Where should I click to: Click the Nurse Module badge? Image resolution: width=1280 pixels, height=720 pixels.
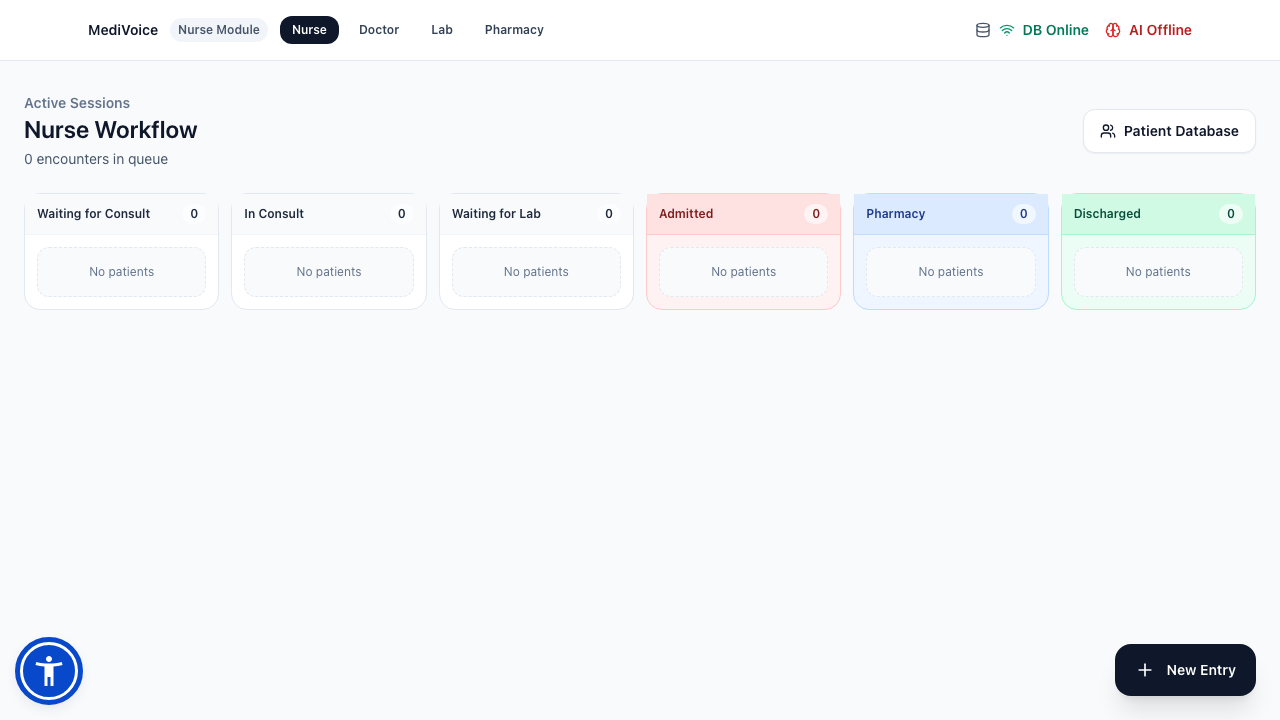219,30
